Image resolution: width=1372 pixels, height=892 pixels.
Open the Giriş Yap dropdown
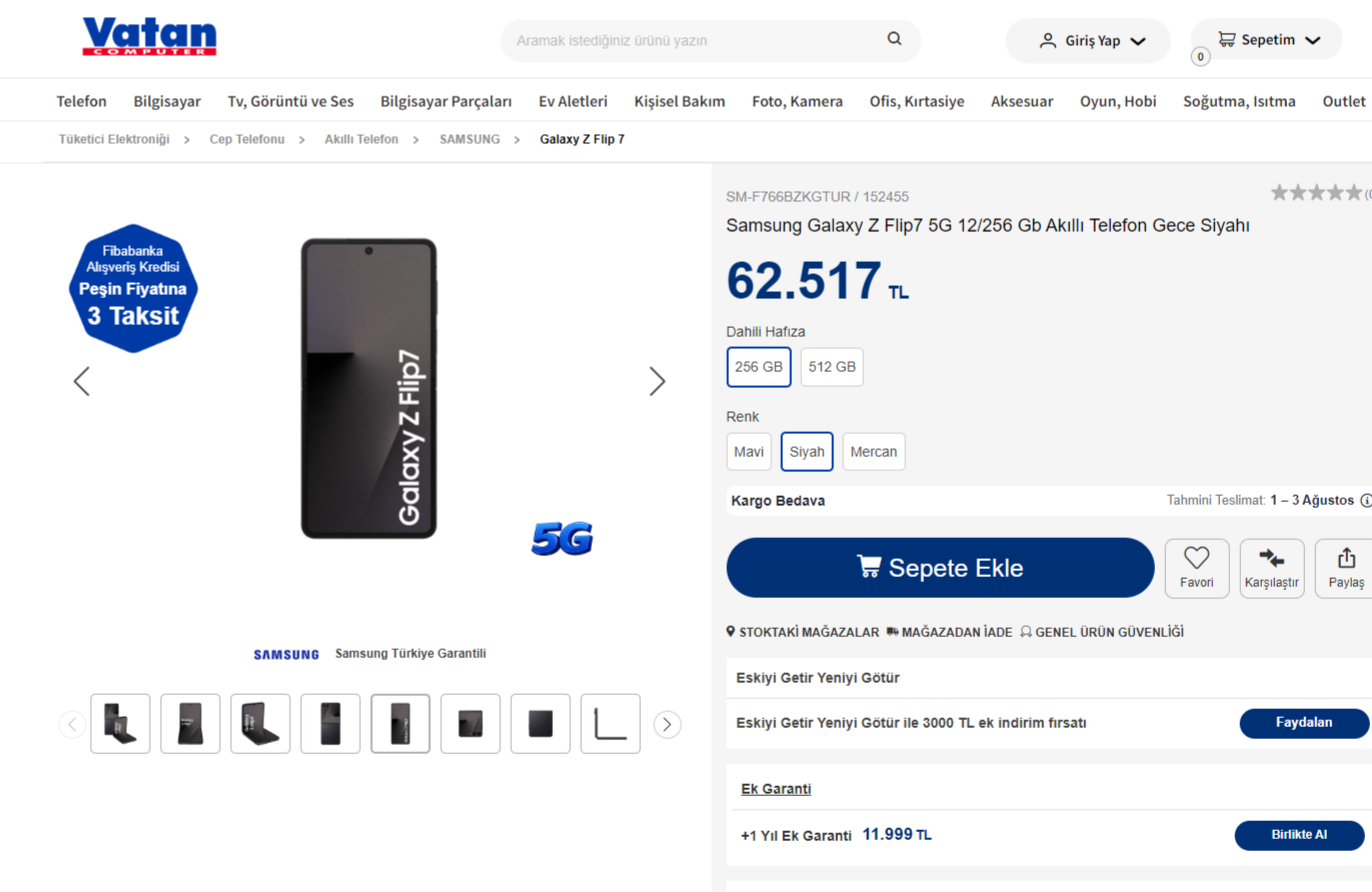pyautogui.click(x=1088, y=41)
